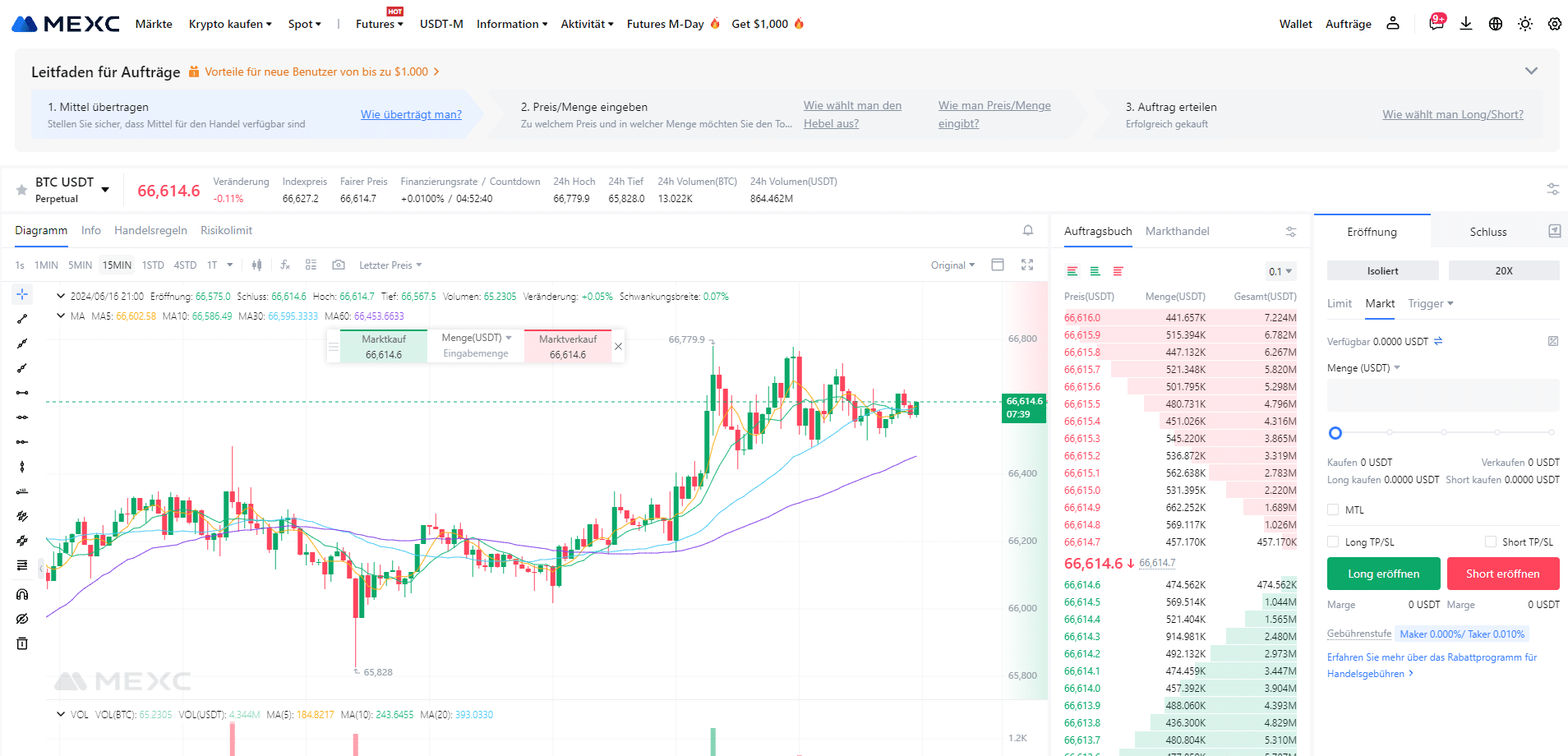The image size is (1568, 756).
Task: Expand more timeframes dropdown arrow
Action: [x=230, y=265]
